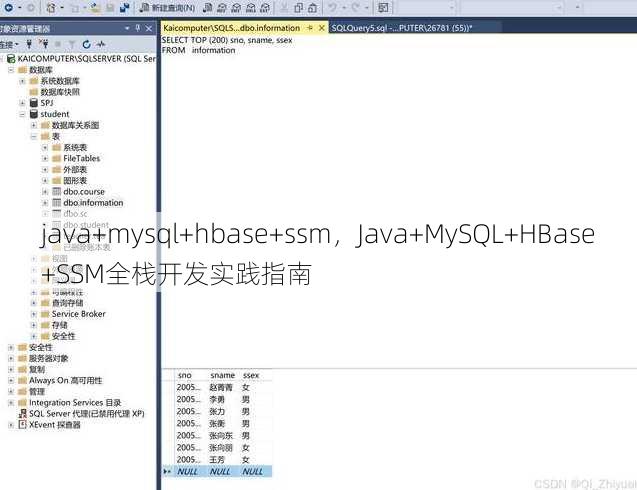Open the dropdown arrow beside the back navigation icon
The image size is (637, 490).
(20, 7)
